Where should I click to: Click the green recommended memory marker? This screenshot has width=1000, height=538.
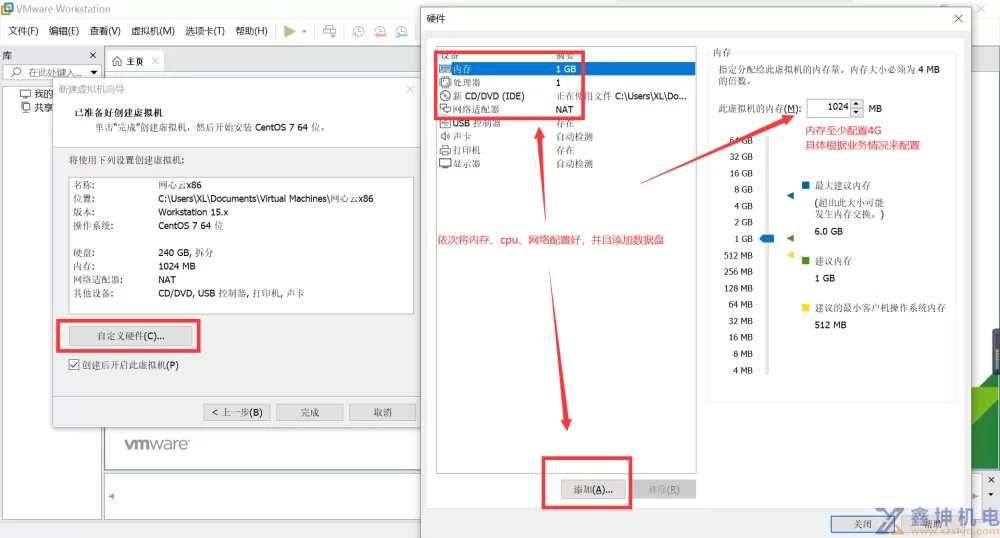790,238
